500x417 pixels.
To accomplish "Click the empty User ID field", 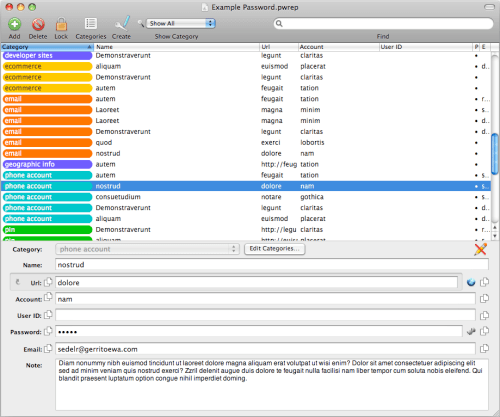I will pyautogui.click(x=265, y=315).
